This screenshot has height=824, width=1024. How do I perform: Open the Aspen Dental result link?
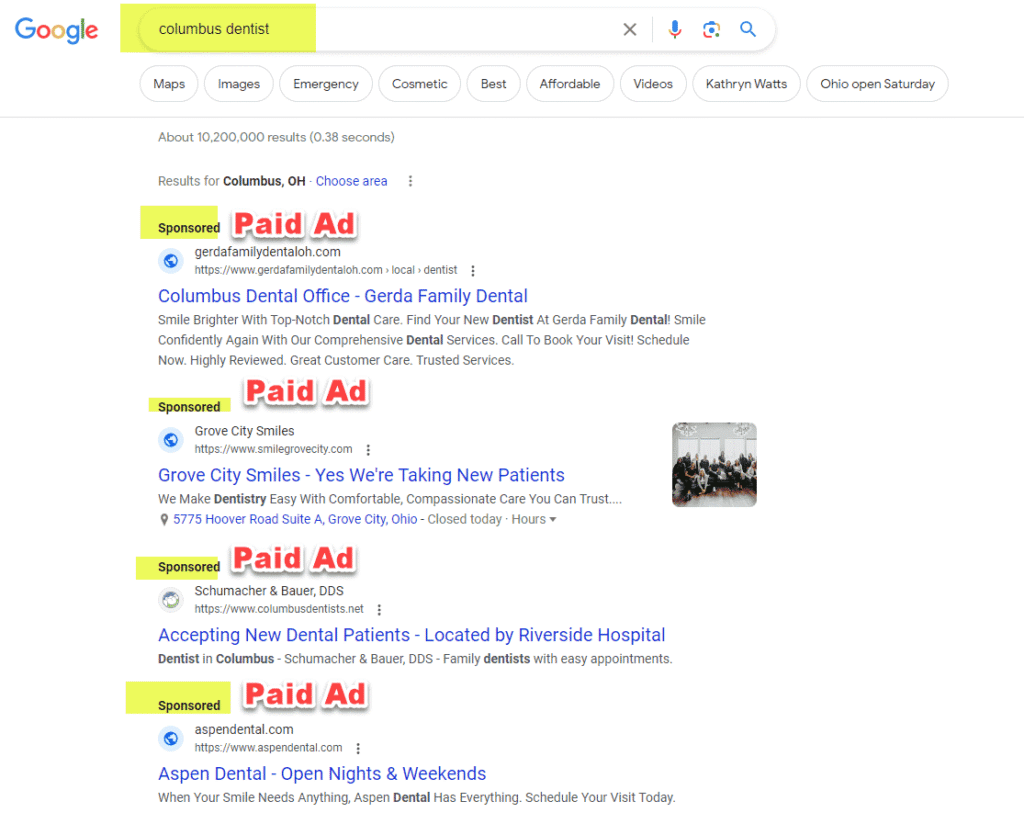point(322,773)
